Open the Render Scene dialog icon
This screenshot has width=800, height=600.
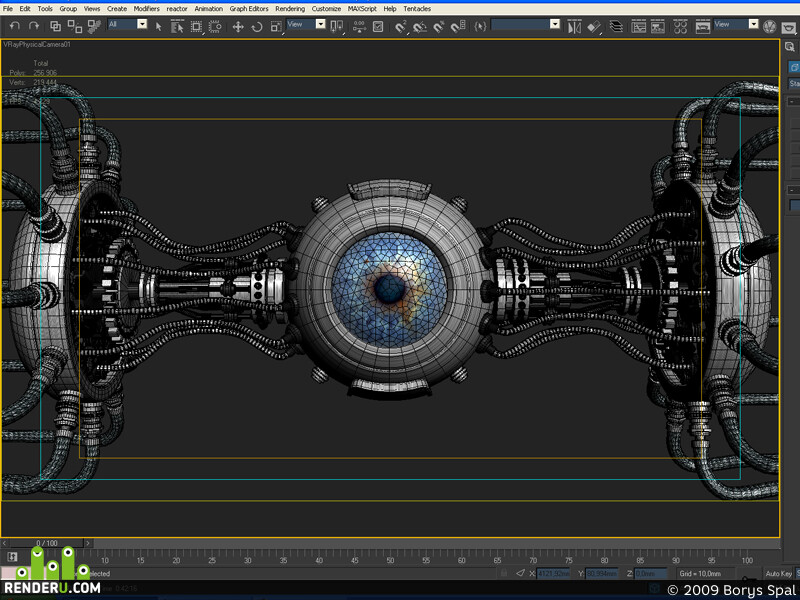pyautogui.click(x=703, y=27)
